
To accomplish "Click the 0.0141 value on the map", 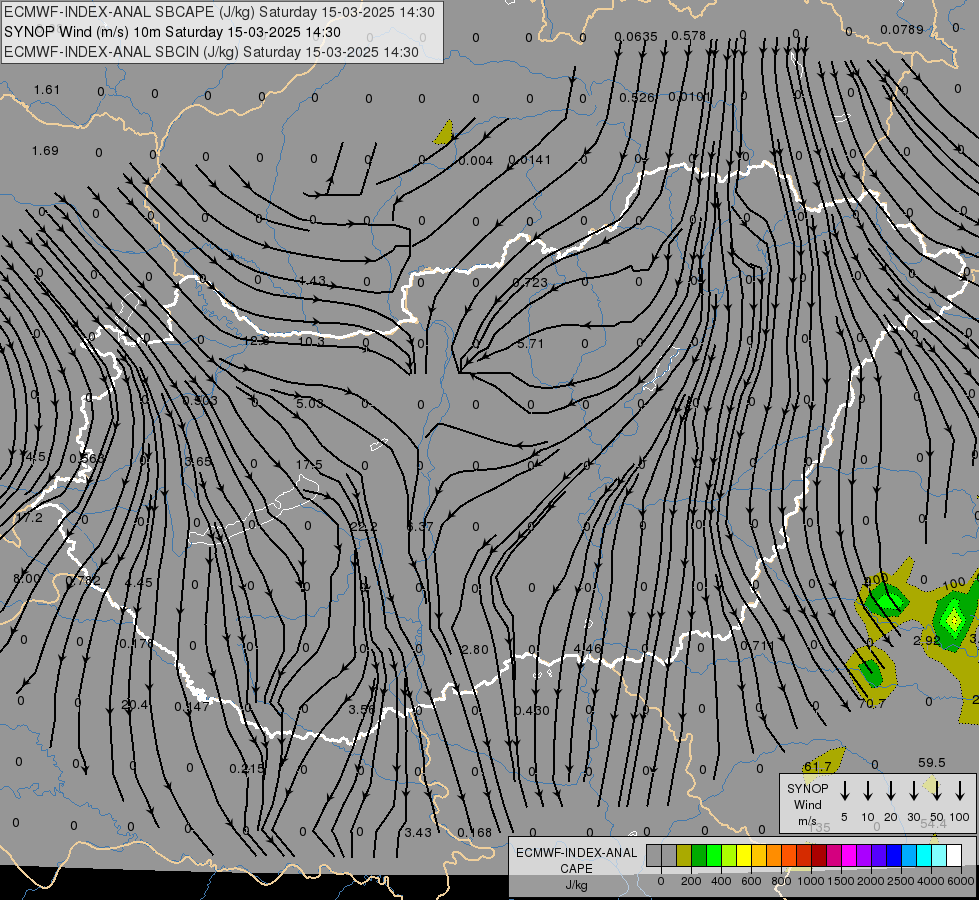I will click(x=529, y=159).
